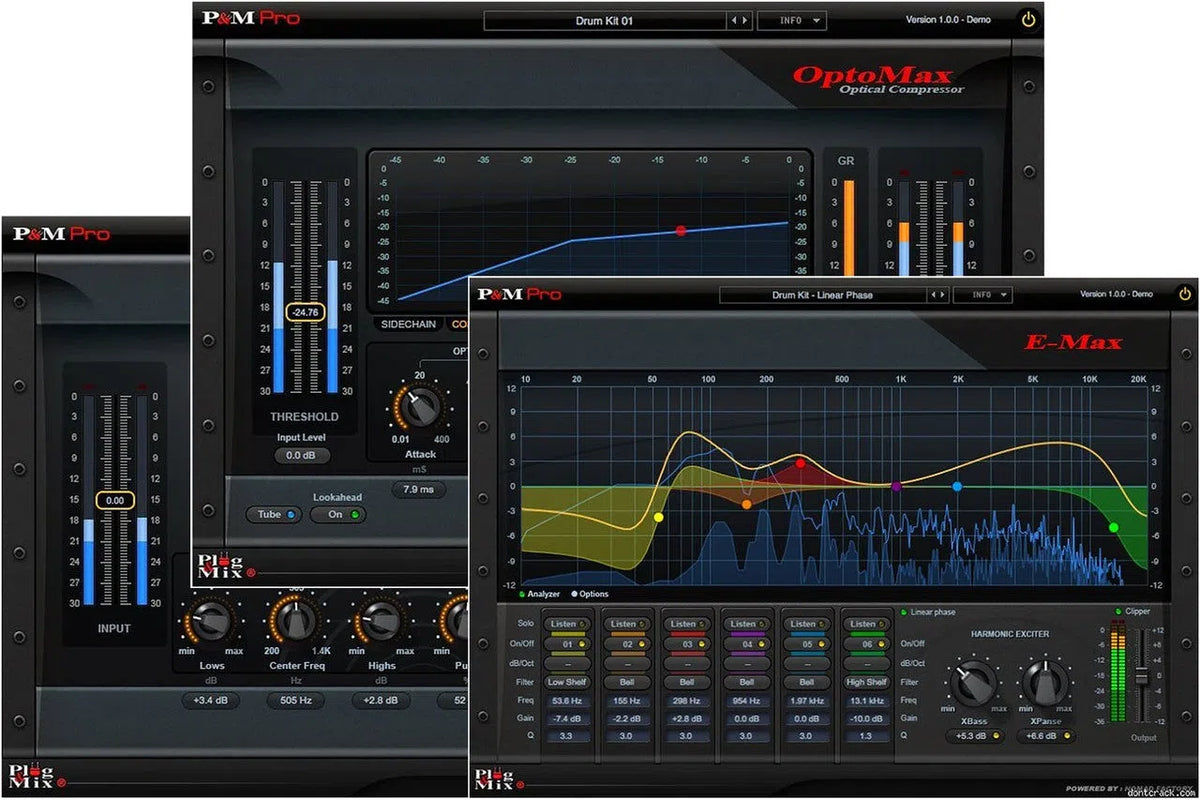Viewport: 1200px width, 800px height.
Task: Toggle Lookahead On in OptoMax
Action: coord(337,514)
